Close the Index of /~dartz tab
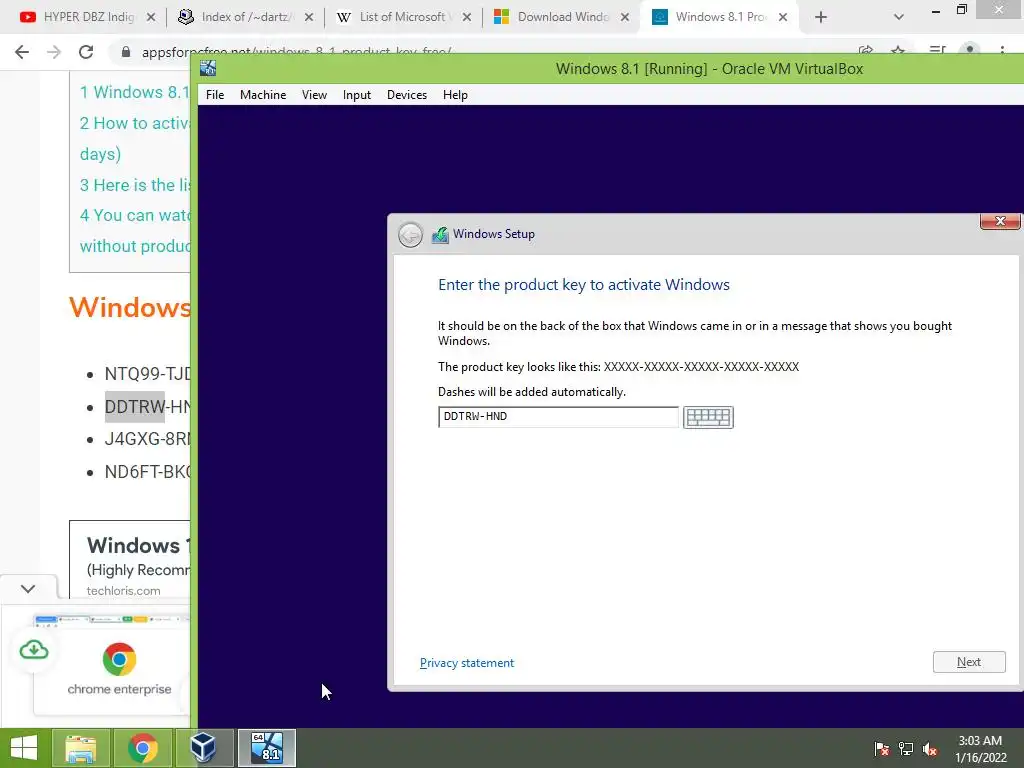The width and height of the screenshot is (1024, 768). [x=309, y=17]
